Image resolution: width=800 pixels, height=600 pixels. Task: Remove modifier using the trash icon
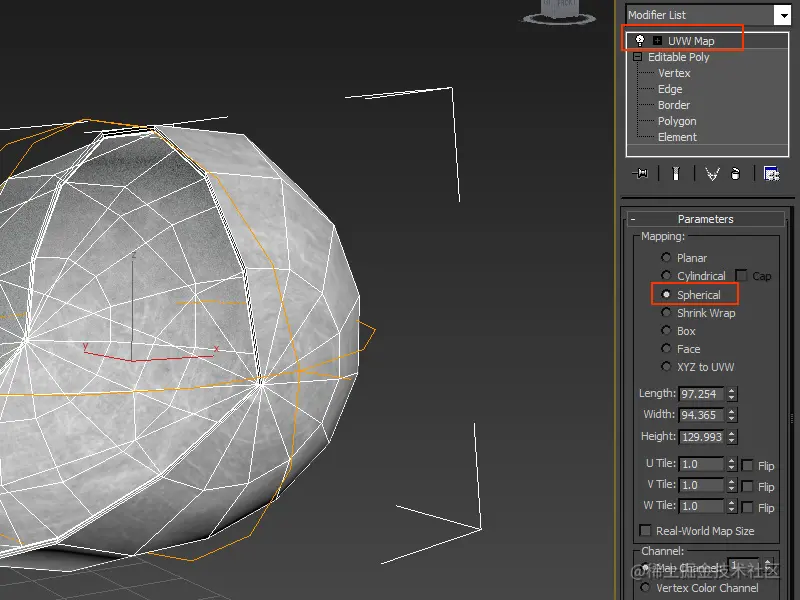735,173
